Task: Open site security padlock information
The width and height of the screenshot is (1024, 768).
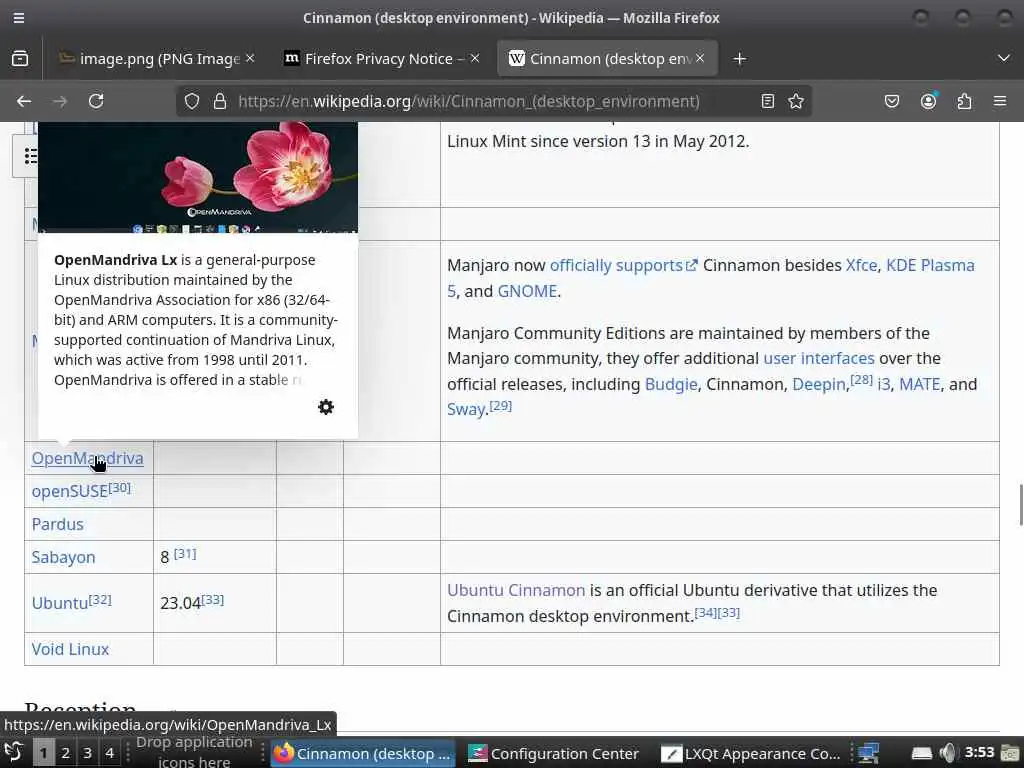Action: (220, 101)
